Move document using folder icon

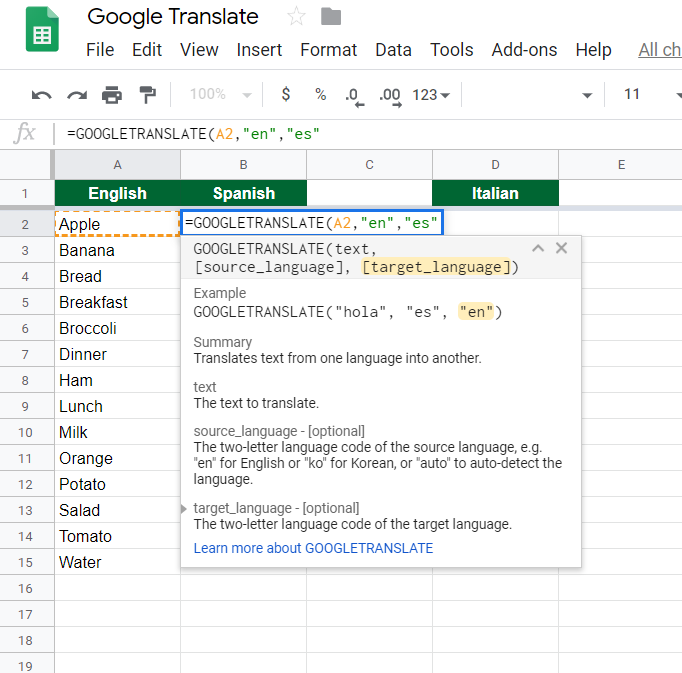point(331,17)
